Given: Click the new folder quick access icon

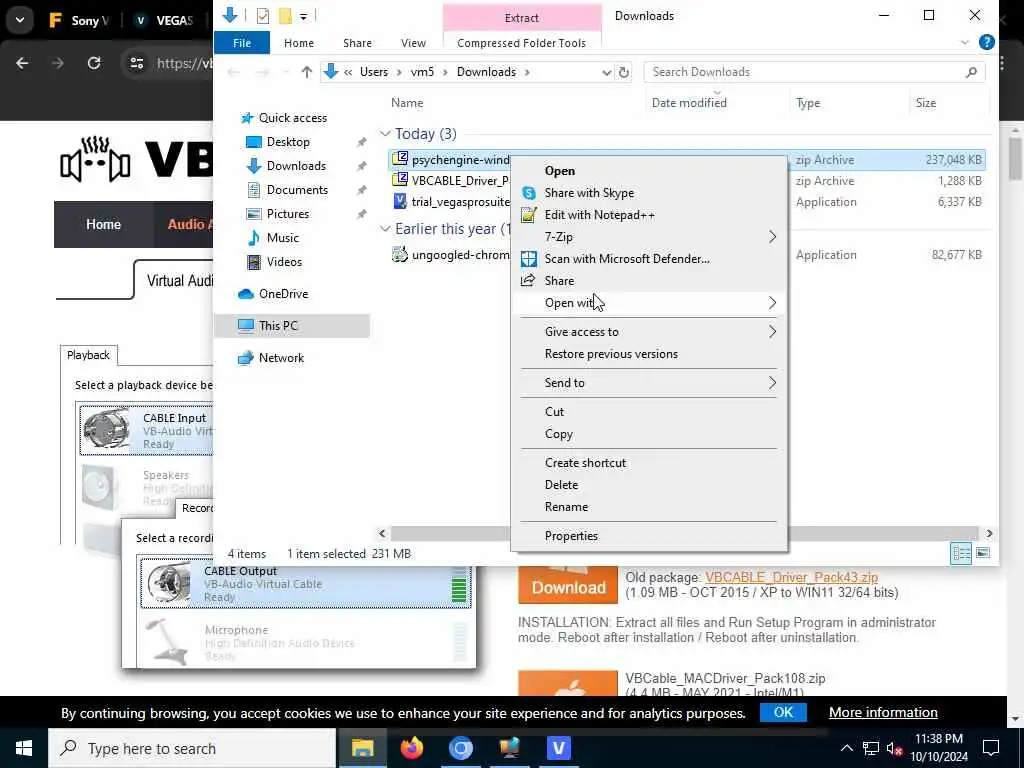Looking at the screenshot, I should point(285,16).
